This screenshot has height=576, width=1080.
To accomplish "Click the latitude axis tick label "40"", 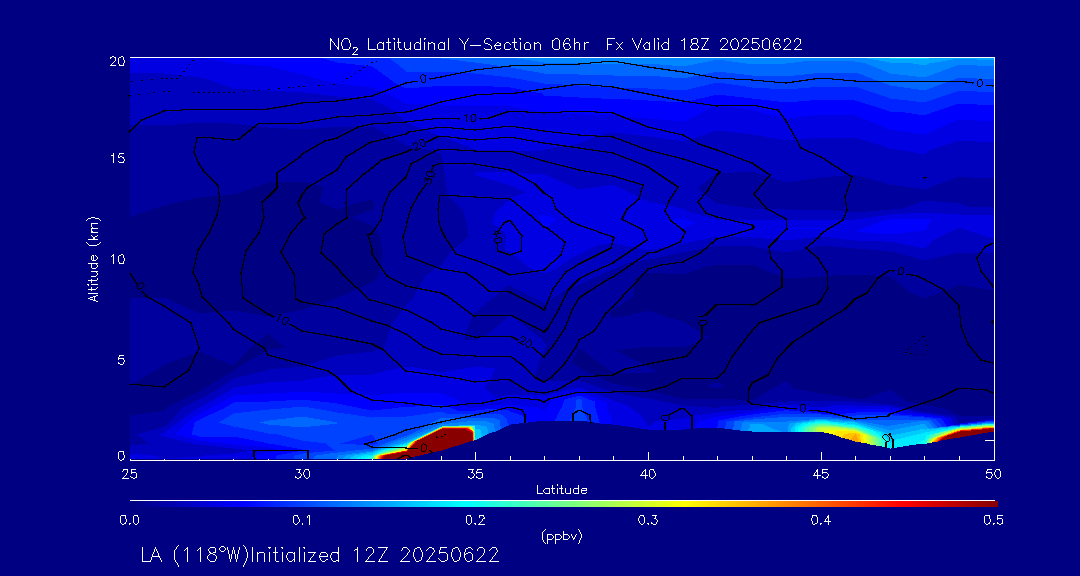I will pos(648,474).
